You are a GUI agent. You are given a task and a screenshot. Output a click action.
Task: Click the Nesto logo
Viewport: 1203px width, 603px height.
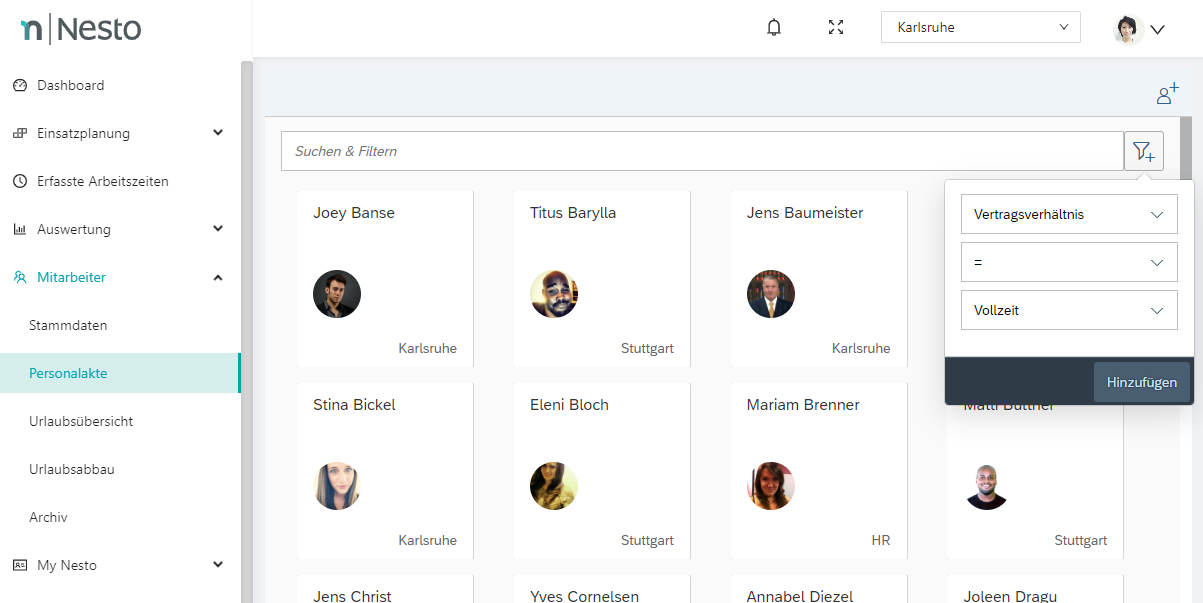pyautogui.click(x=82, y=29)
